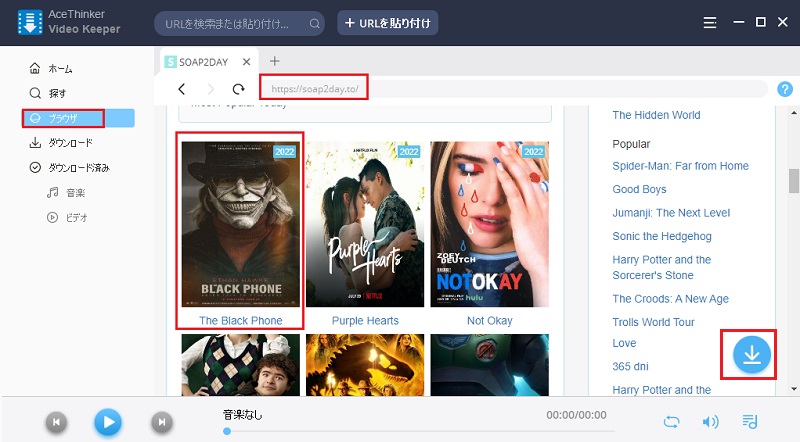The height and width of the screenshot is (442, 800).
Task: Click the blue floating download button
Action: [752, 354]
